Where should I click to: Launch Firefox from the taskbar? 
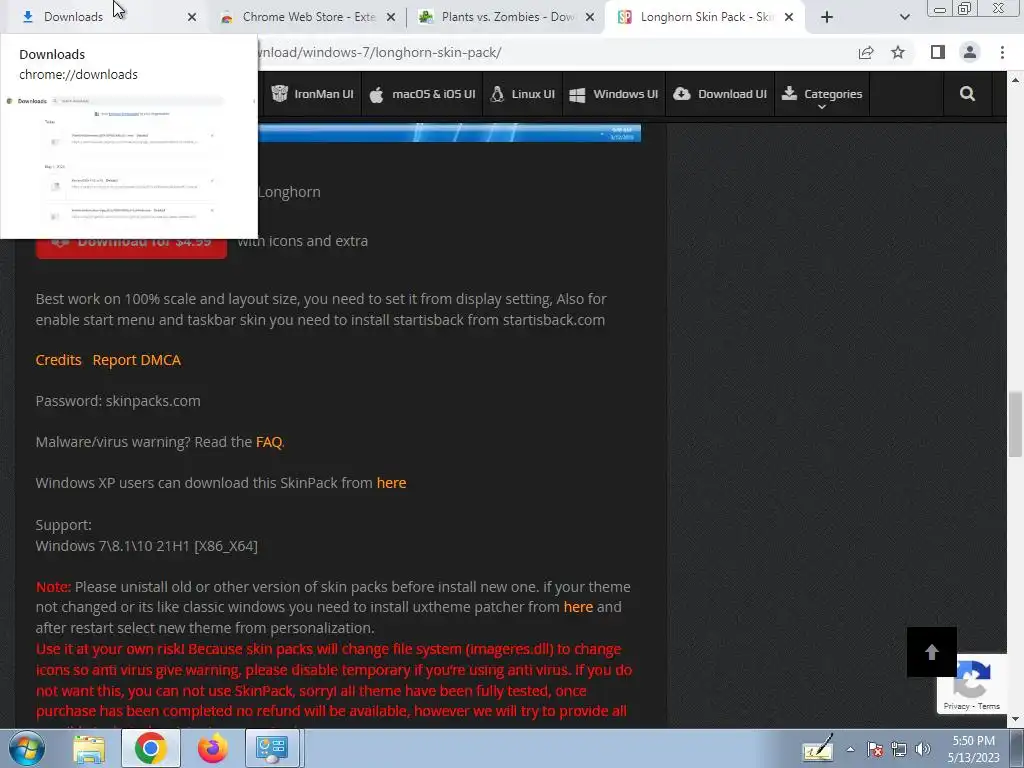[x=212, y=748]
